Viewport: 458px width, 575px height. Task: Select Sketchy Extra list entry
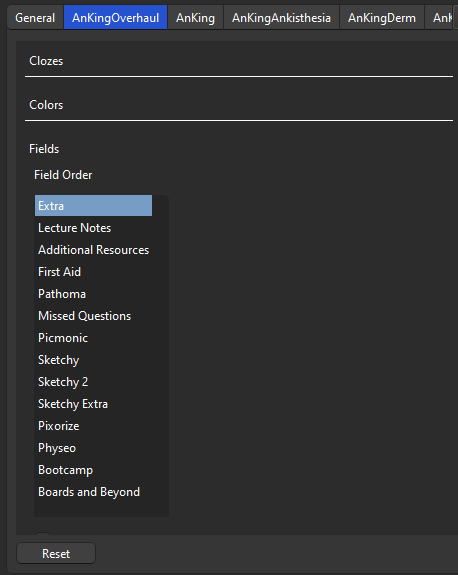(94, 404)
